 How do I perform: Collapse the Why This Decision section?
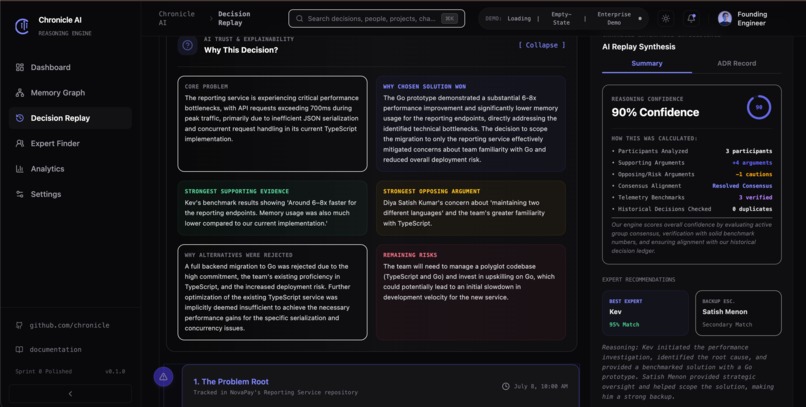coord(542,45)
